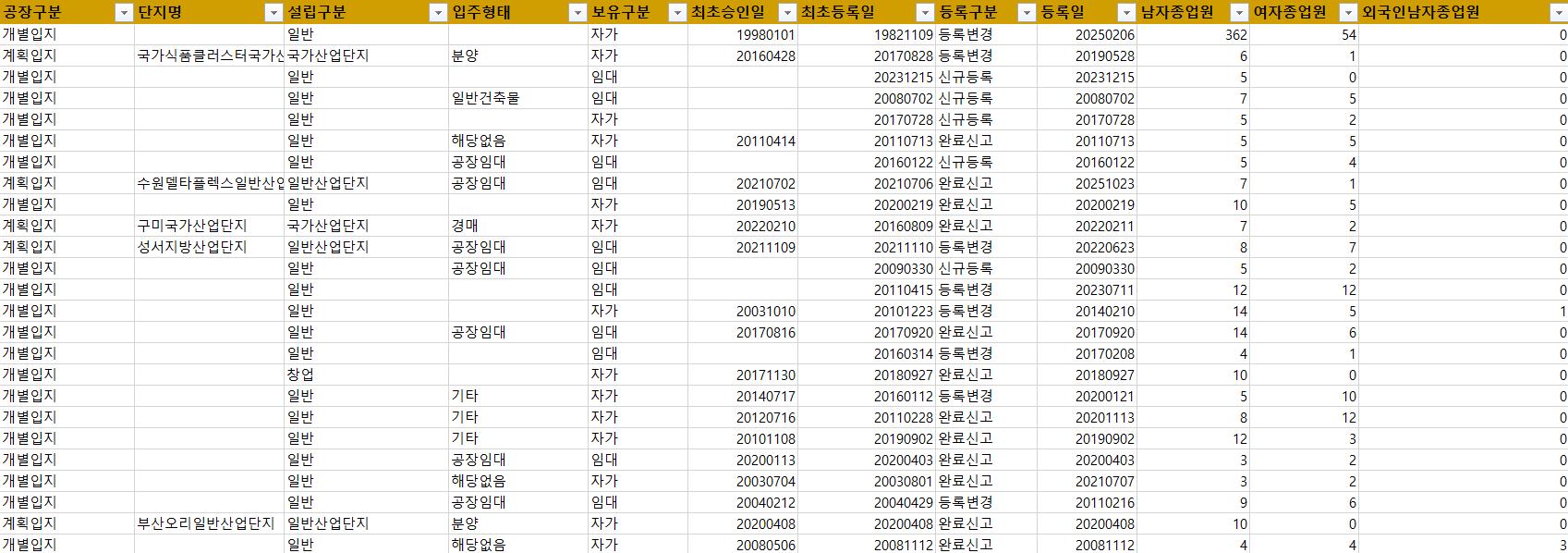
Task: Open the 최초등록일 filter arrow
Action: (925, 12)
